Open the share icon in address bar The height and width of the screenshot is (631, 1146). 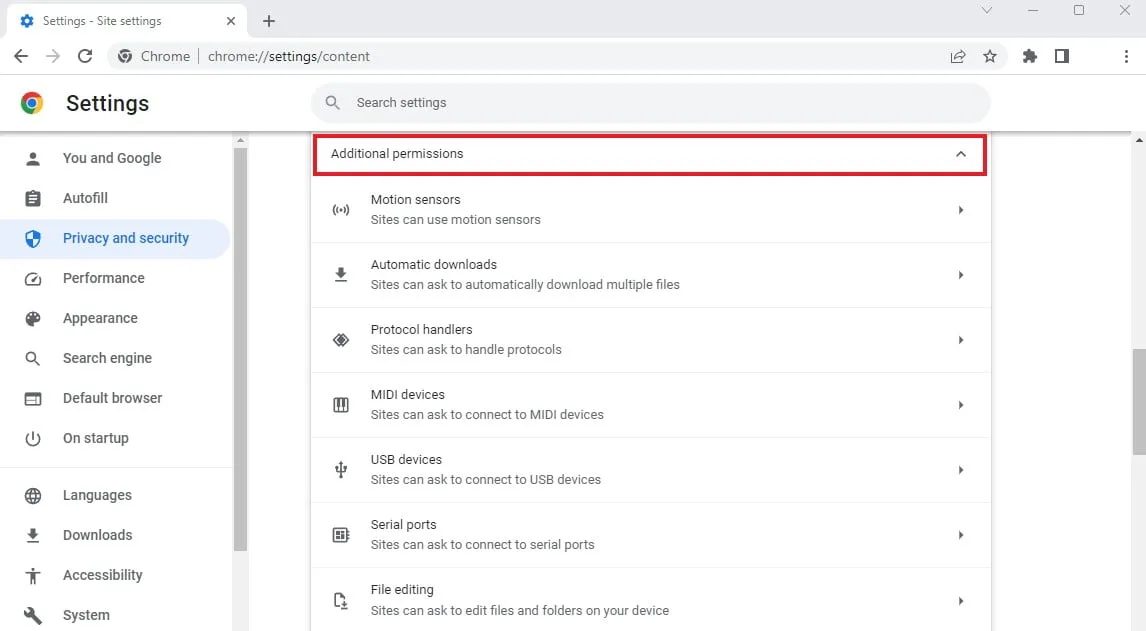pos(958,56)
